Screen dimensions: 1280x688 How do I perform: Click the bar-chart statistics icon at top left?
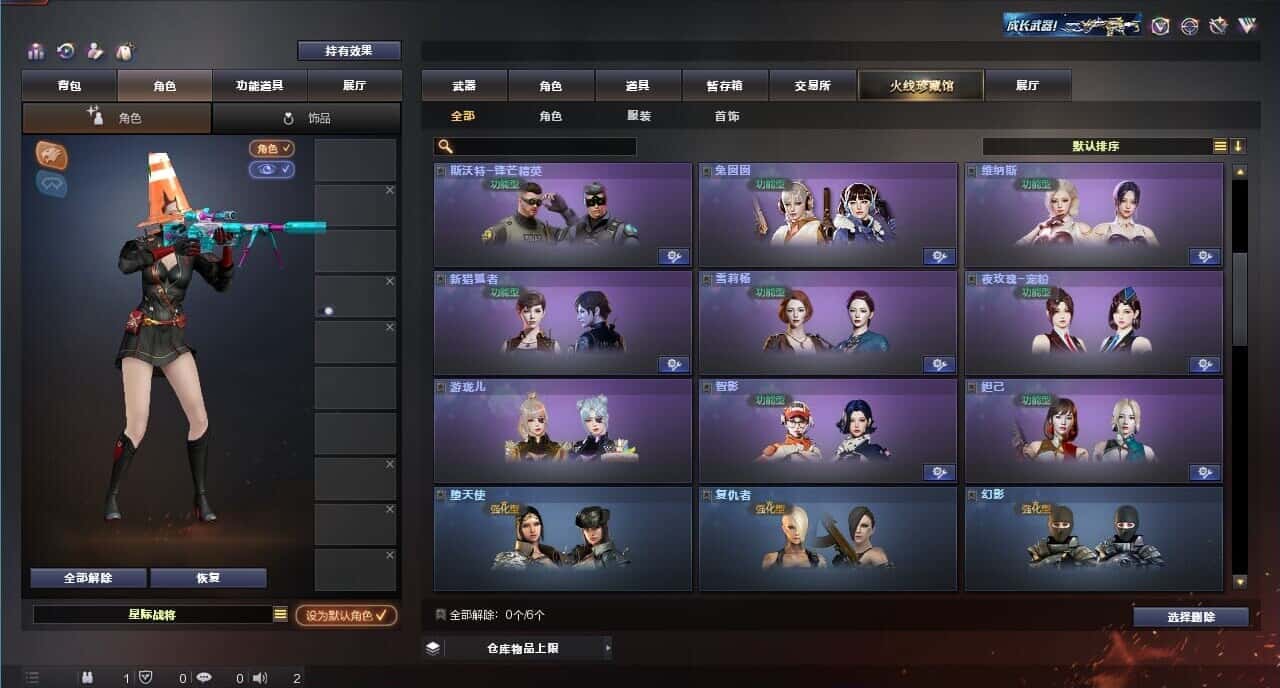pos(36,51)
